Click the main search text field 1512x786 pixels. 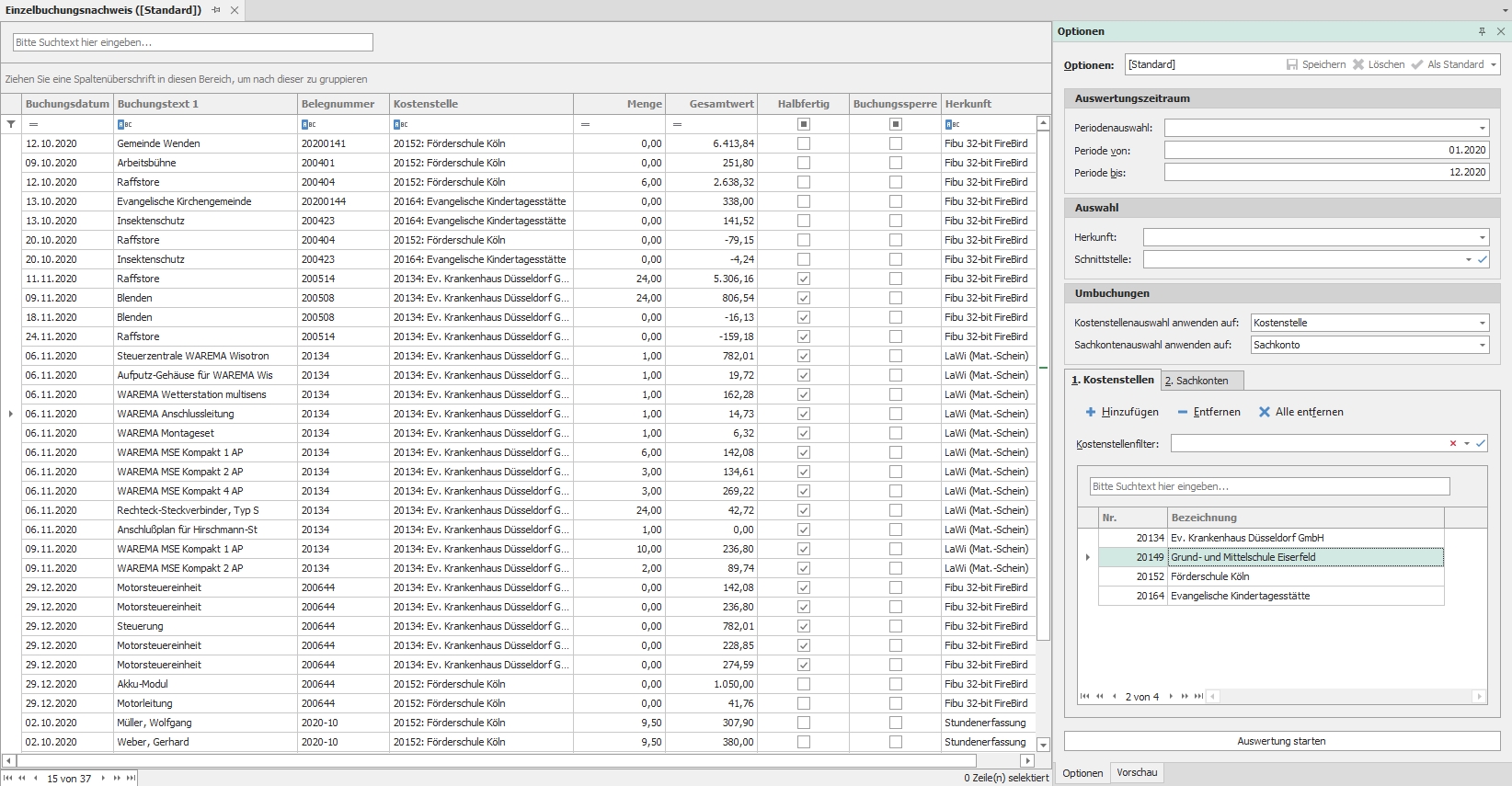click(x=193, y=42)
